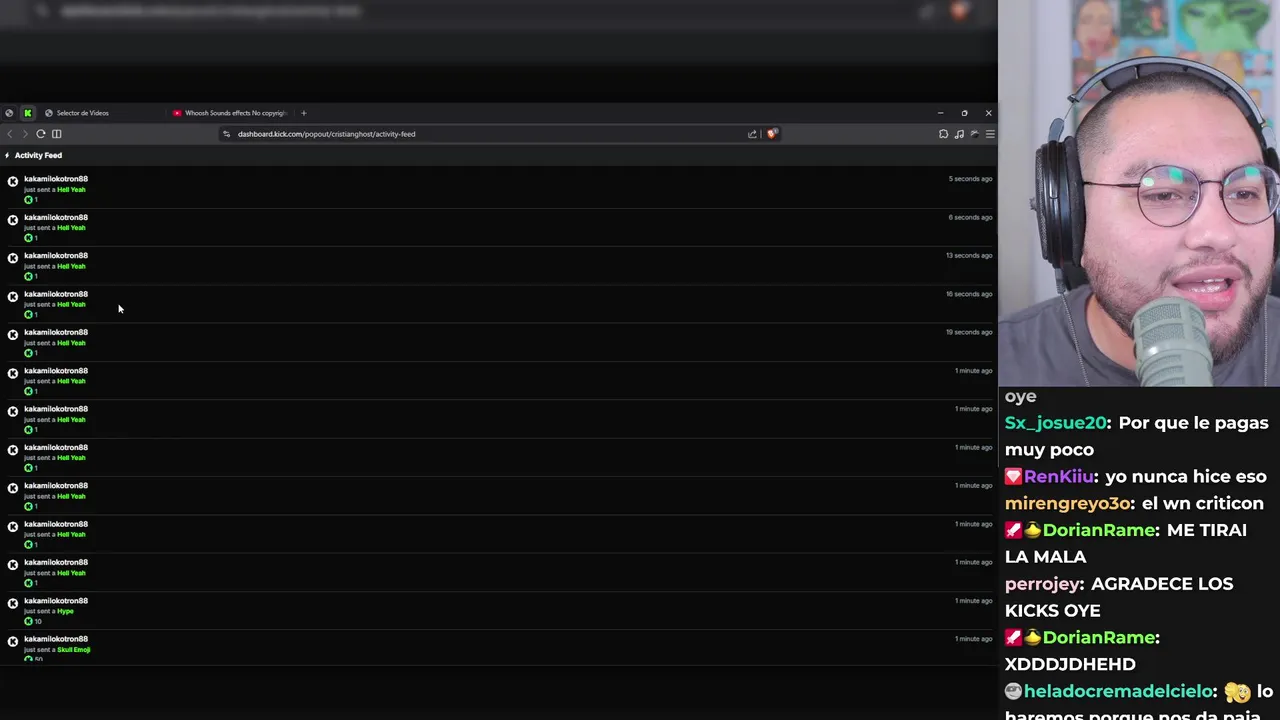Viewport: 1280px width, 720px height.
Task: Click the '6 seconds ago' timestamp
Action: tap(970, 217)
